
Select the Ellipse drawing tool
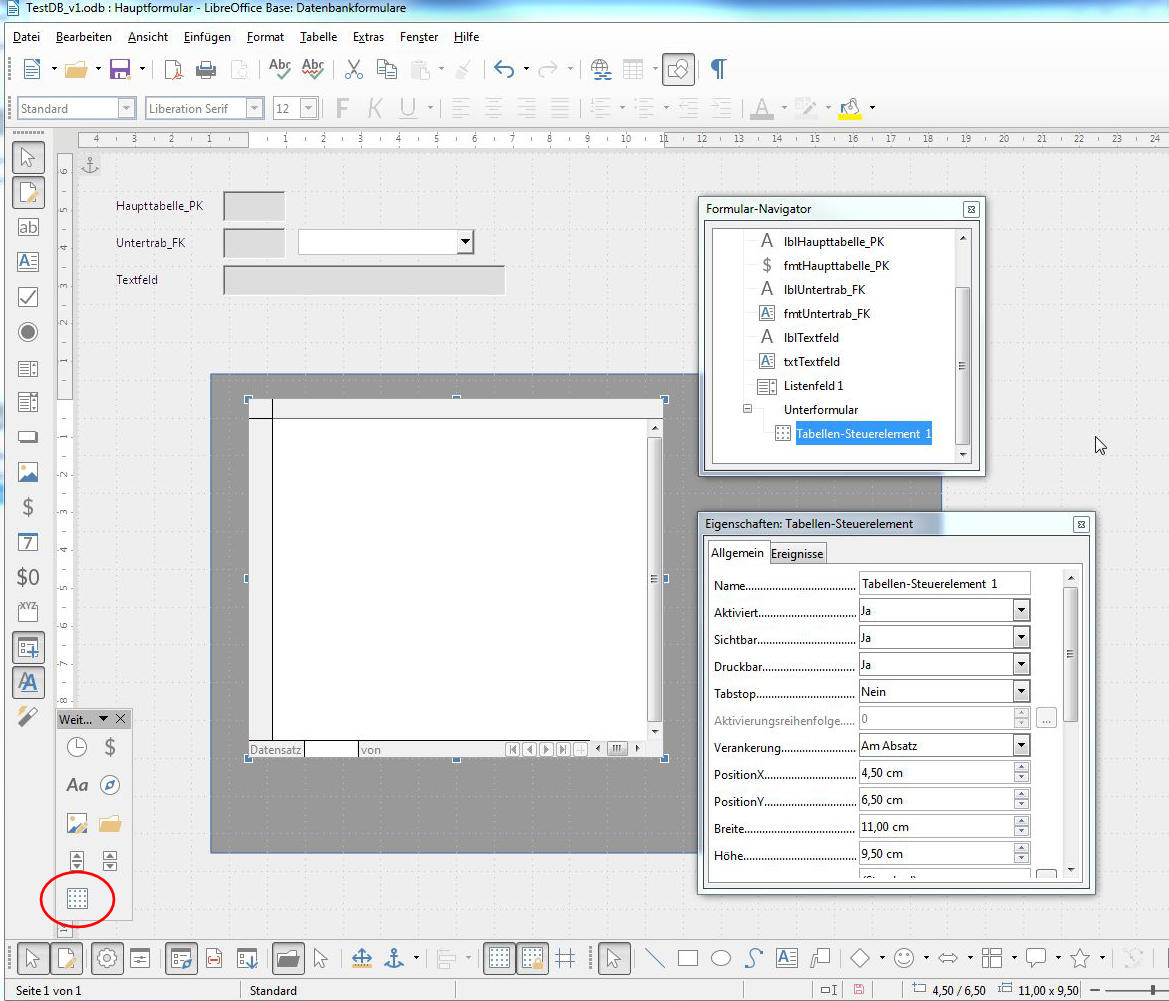[721, 959]
